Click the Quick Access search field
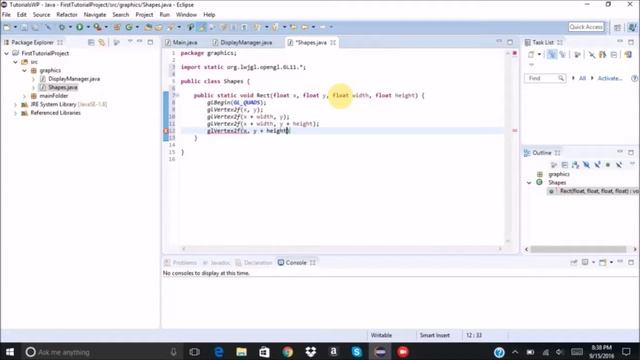This screenshot has height=360, width=640. click(x=586, y=27)
